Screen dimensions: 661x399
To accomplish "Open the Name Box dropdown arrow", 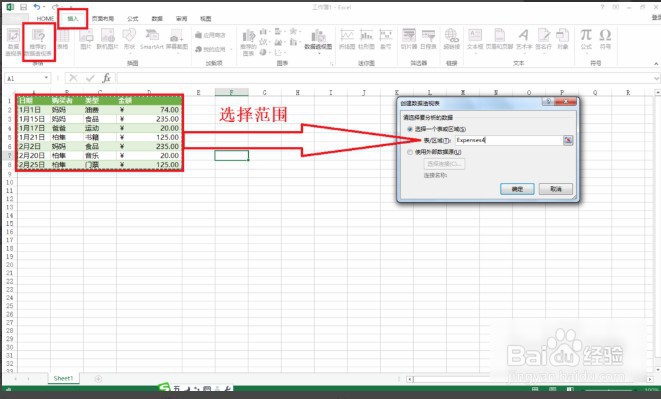I will pos(46,78).
